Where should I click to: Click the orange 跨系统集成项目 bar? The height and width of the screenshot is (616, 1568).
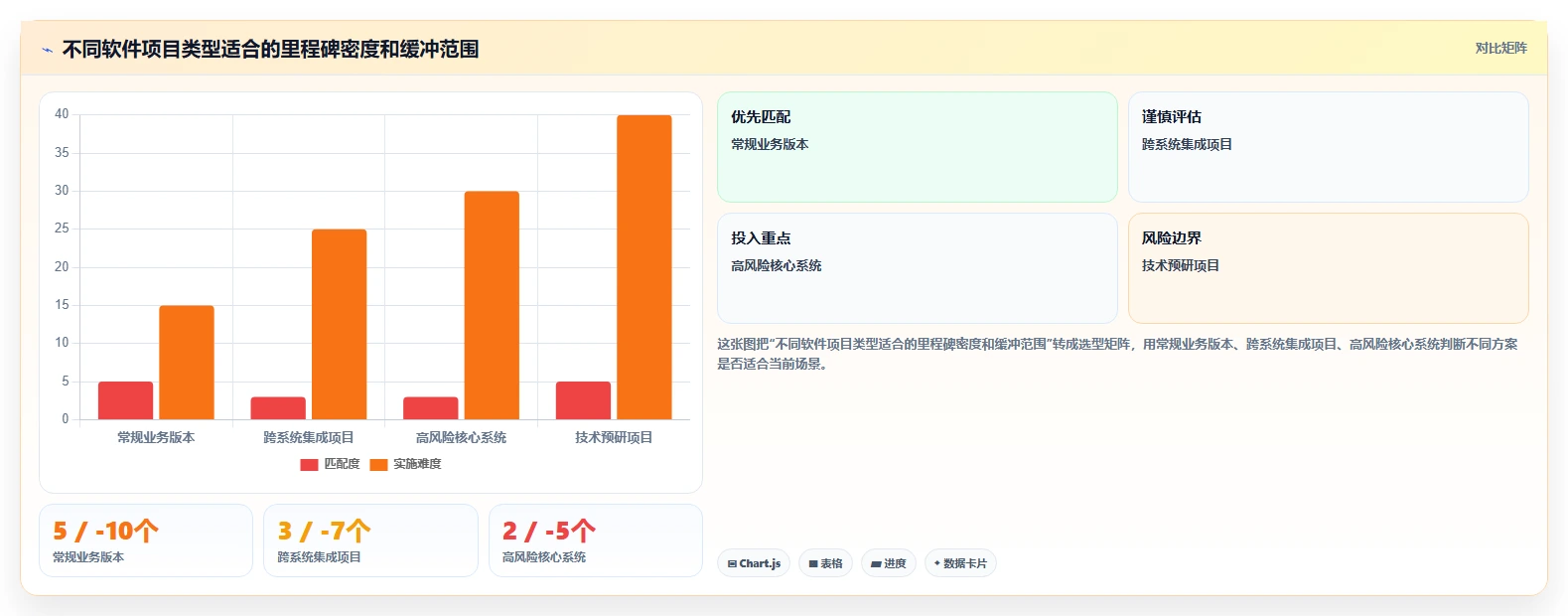339,324
